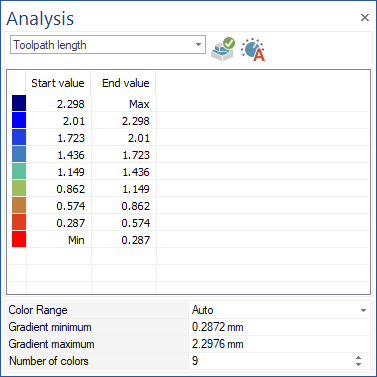
Task: Click the Gradient minimum property label
Action: (50, 327)
